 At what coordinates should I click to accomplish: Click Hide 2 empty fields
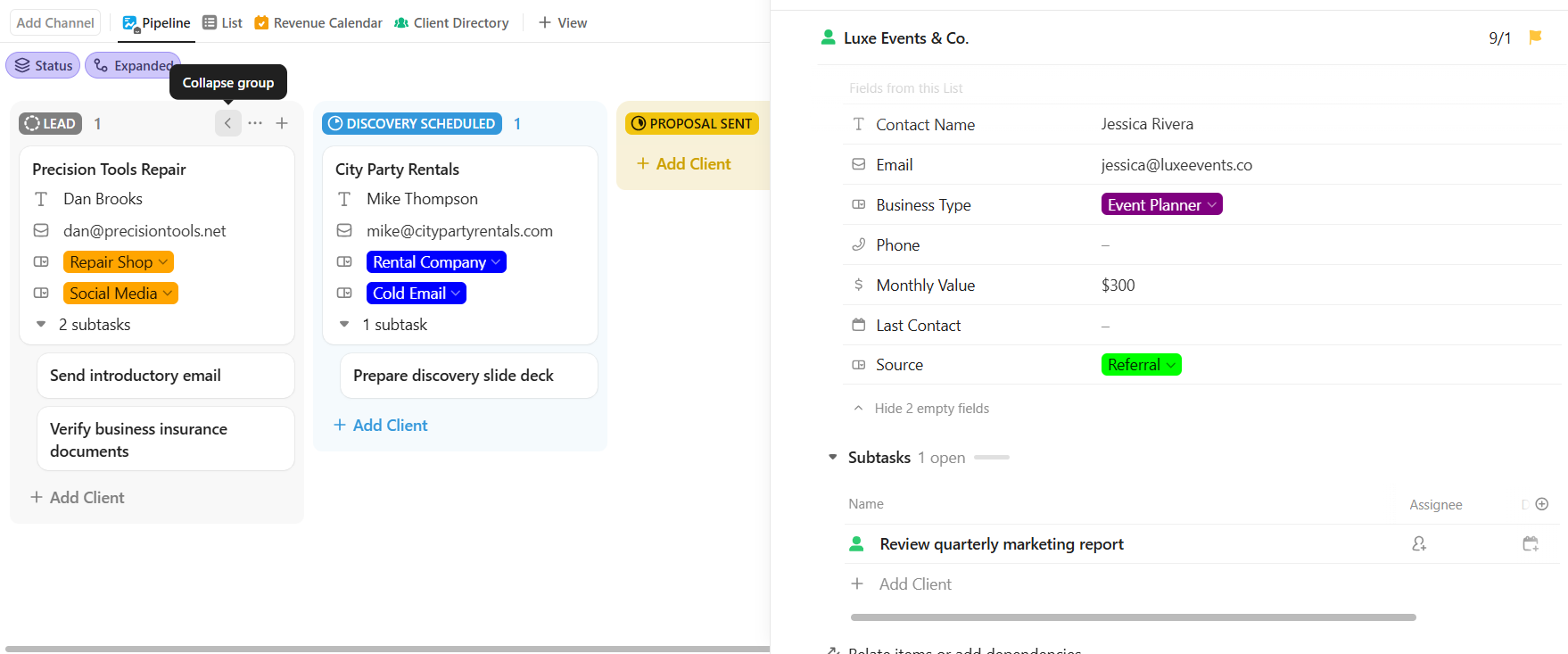click(x=921, y=408)
